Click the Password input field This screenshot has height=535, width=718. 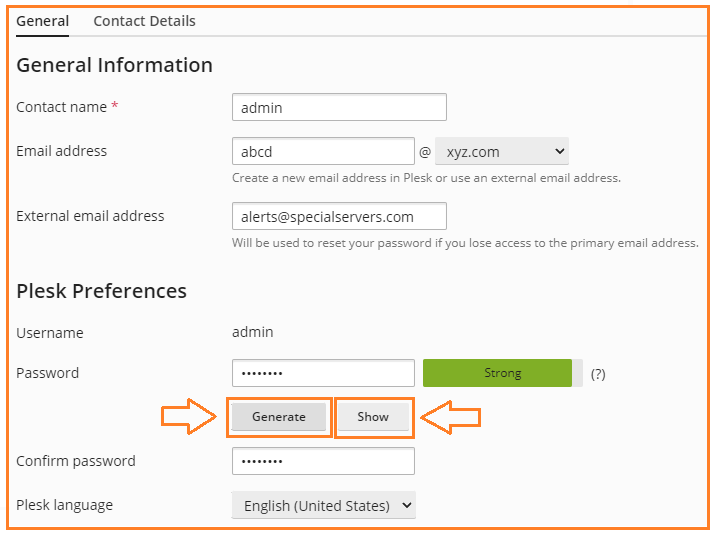pos(323,373)
